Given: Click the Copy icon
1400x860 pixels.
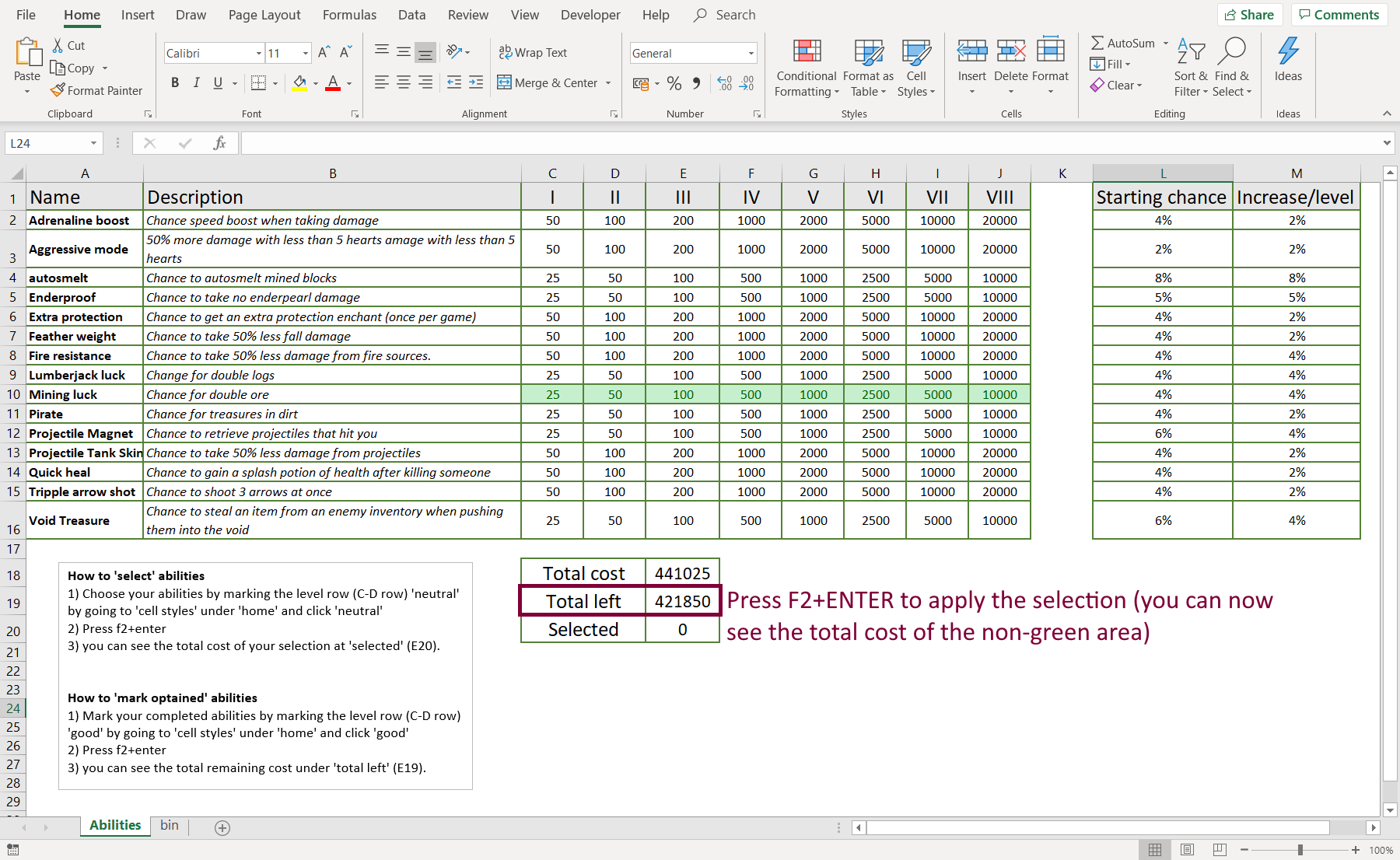Looking at the screenshot, I should point(58,68).
